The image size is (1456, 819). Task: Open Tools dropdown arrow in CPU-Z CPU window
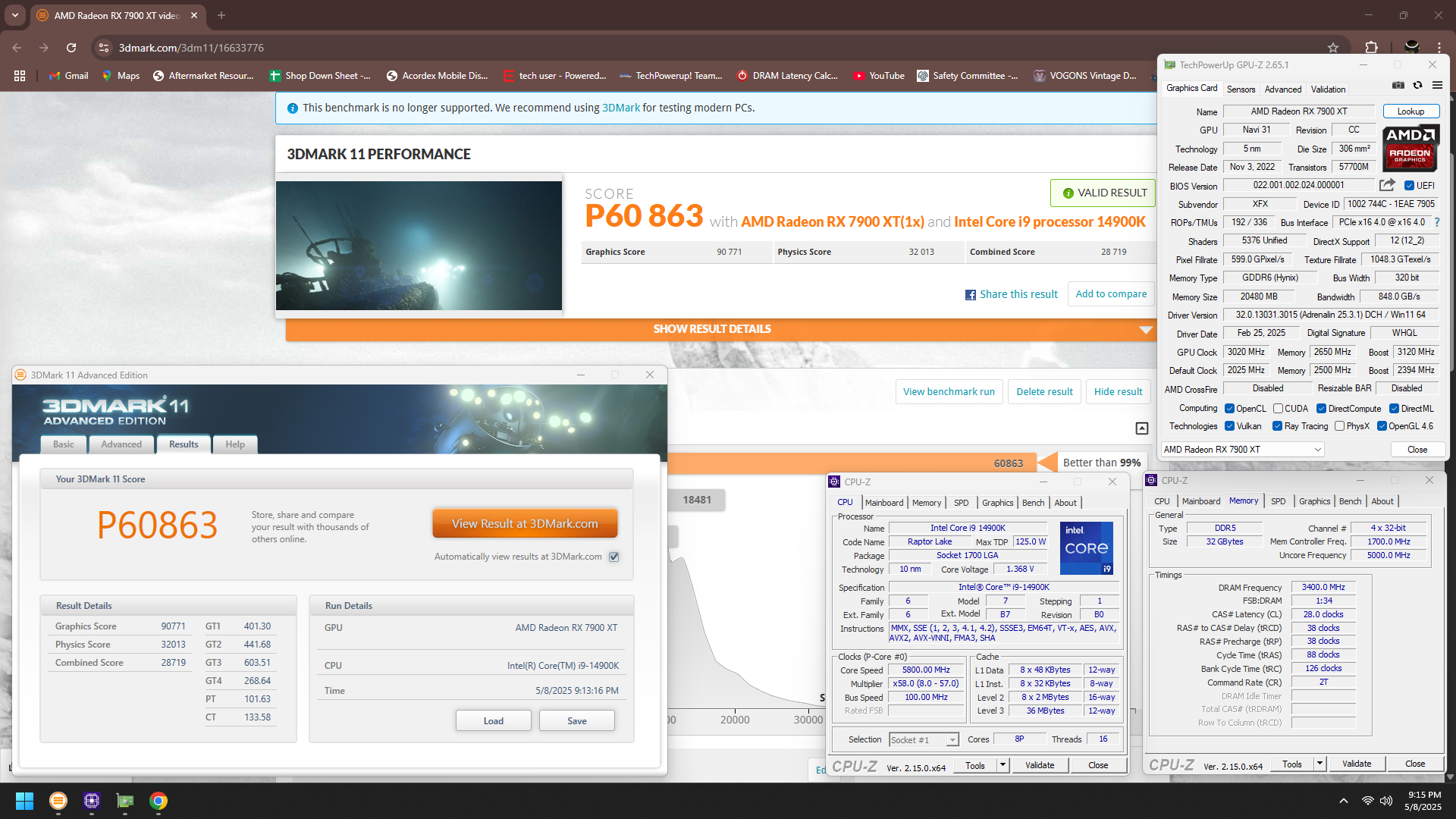(1003, 765)
